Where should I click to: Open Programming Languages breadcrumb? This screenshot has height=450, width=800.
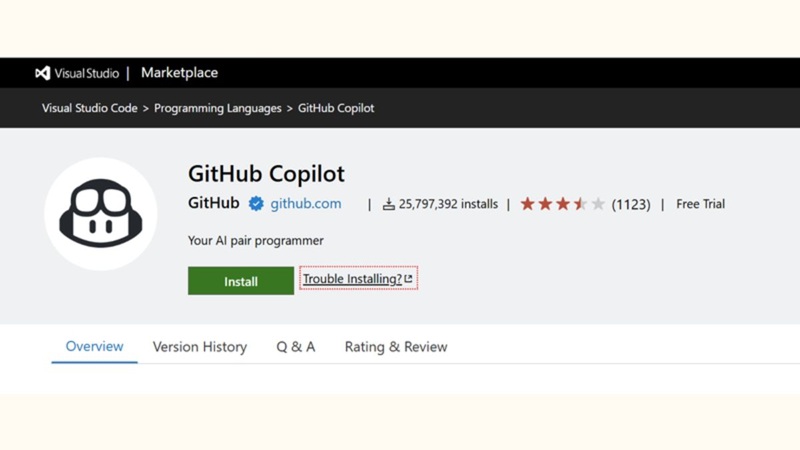218,108
